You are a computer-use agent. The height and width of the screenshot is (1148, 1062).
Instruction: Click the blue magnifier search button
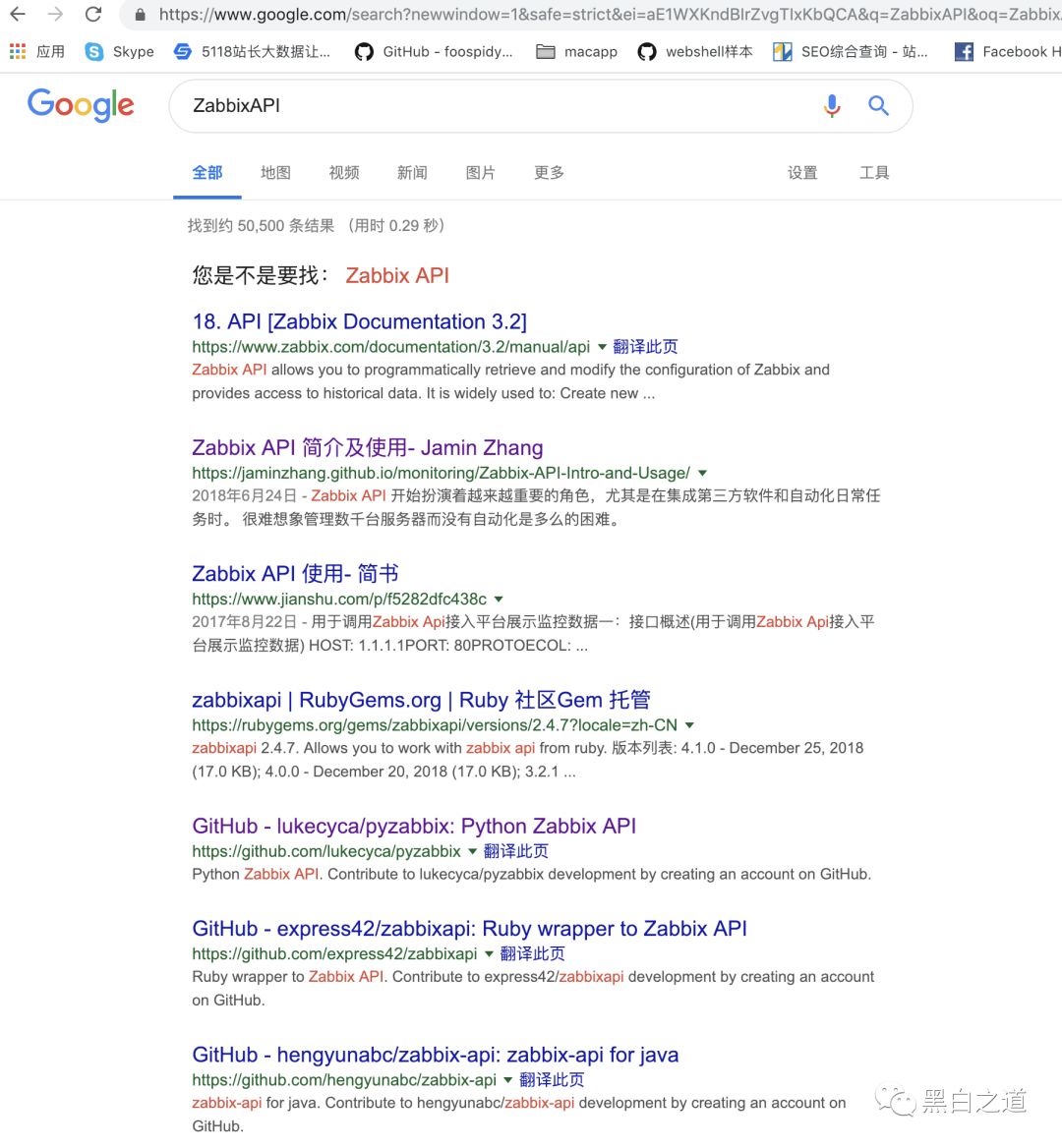click(878, 105)
